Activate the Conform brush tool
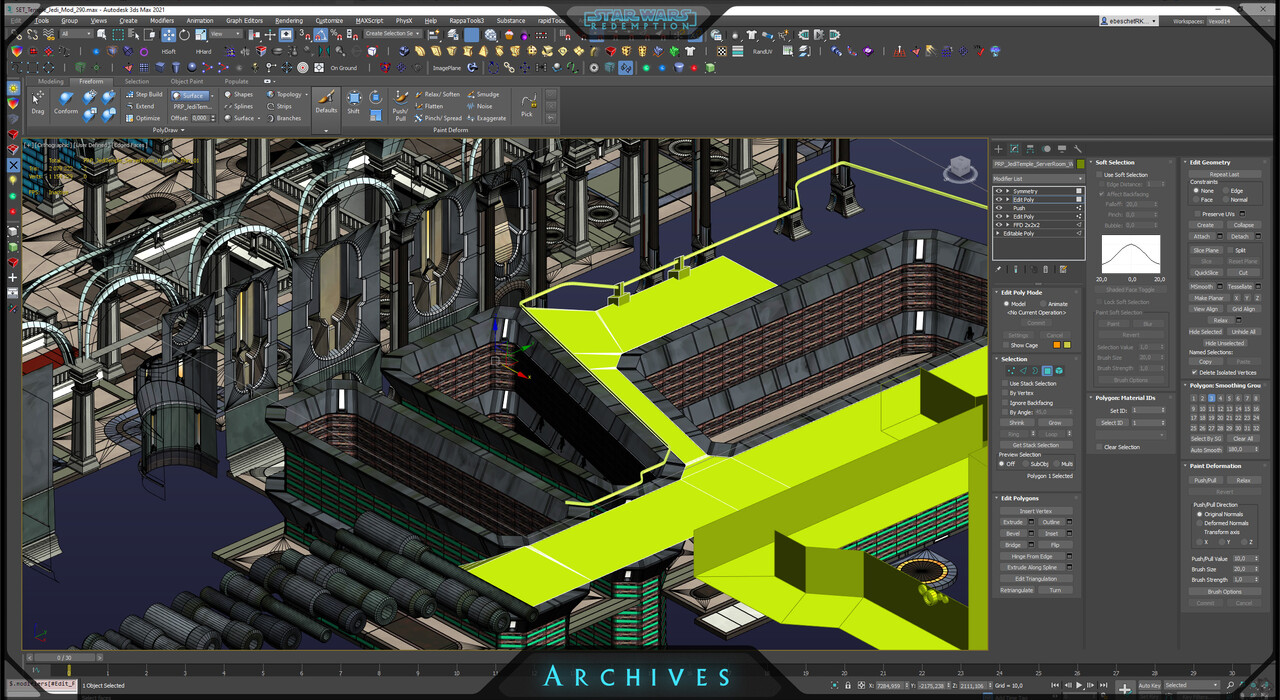Image resolution: width=1280 pixels, height=700 pixels. coord(66,103)
